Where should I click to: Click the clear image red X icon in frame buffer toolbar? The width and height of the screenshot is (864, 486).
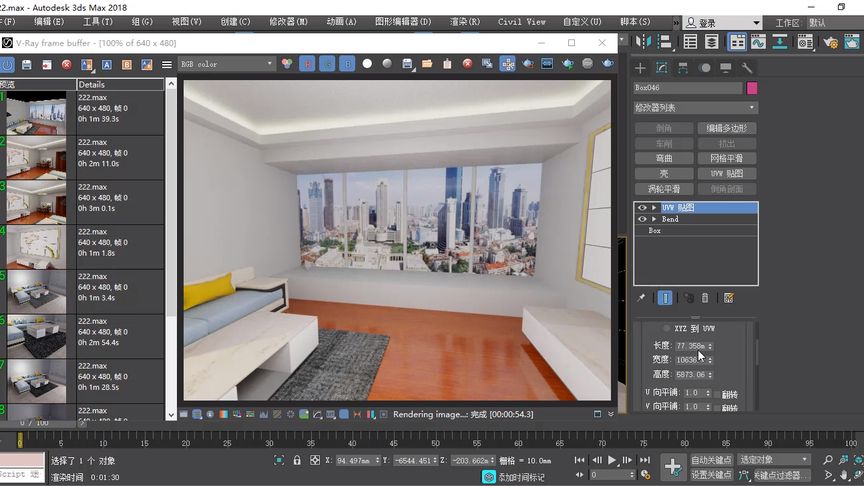point(67,64)
